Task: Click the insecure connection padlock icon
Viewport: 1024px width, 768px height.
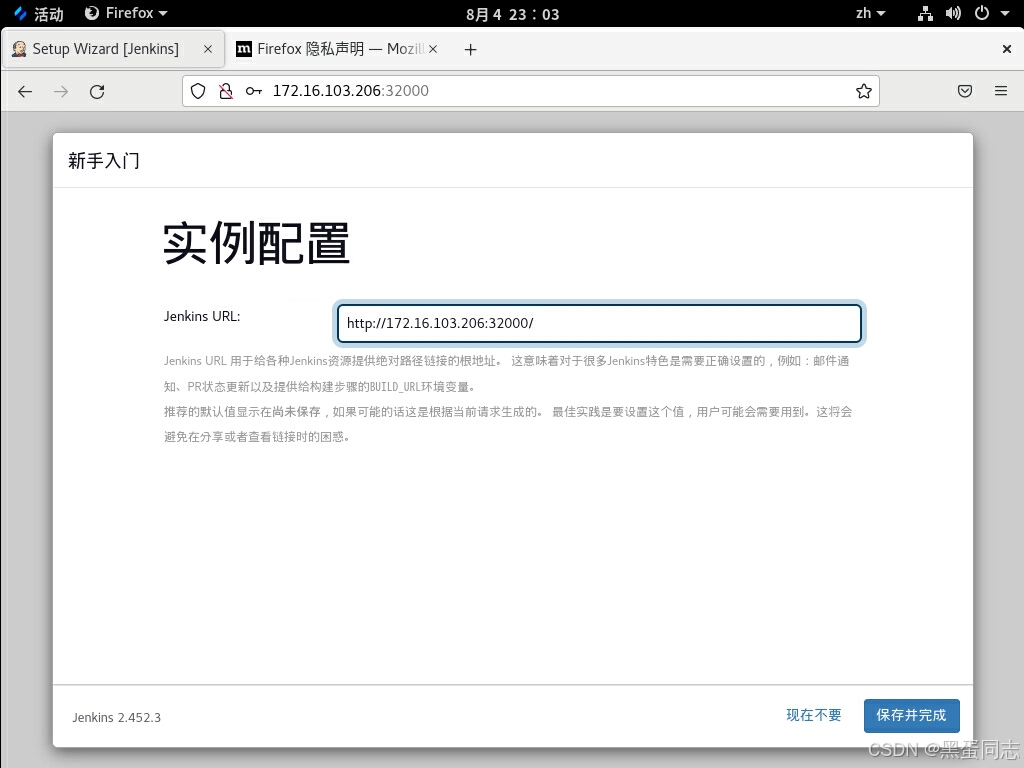Action: click(226, 91)
